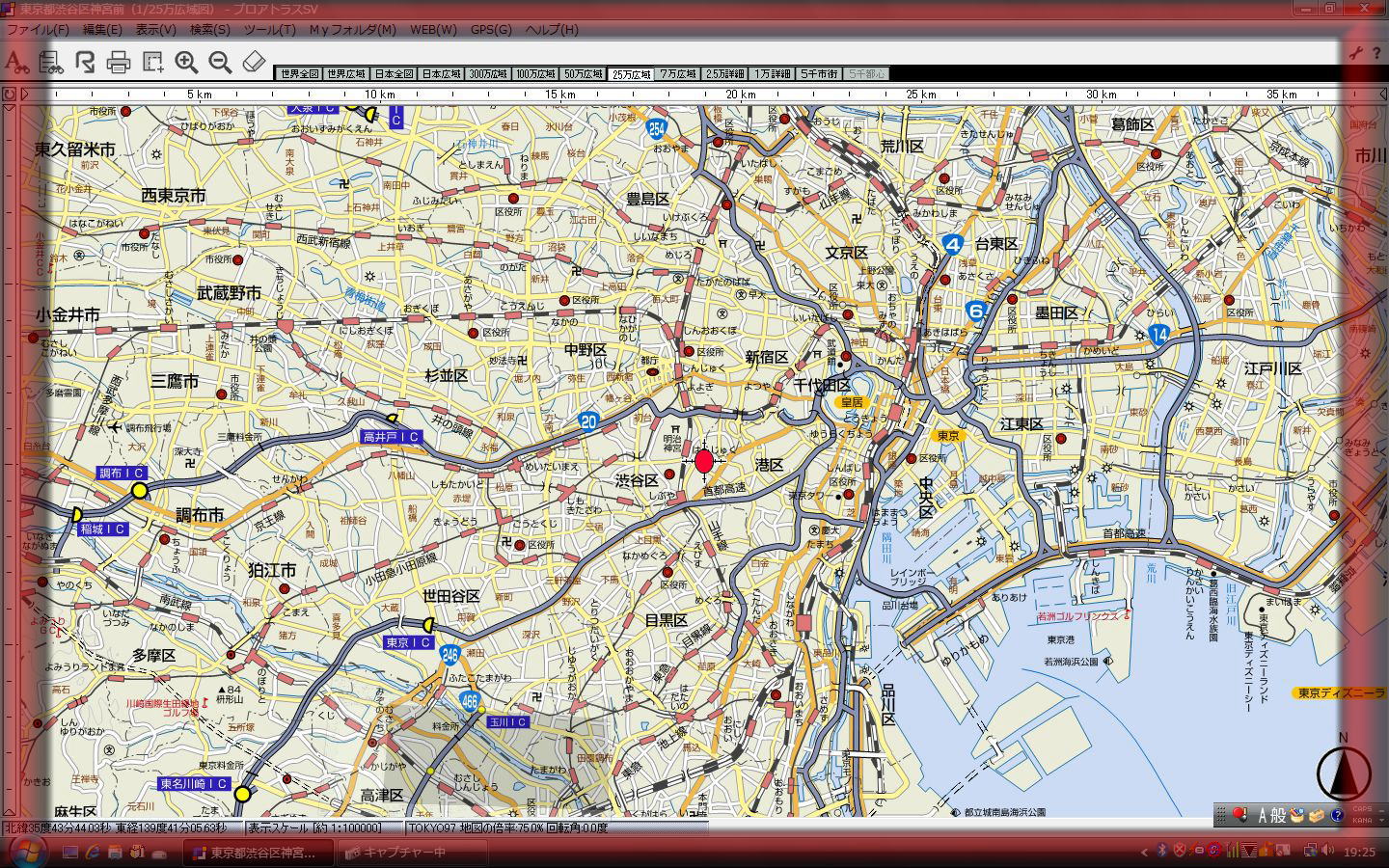
Task: Click the zoom in magnifier icon
Action: [186, 63]
